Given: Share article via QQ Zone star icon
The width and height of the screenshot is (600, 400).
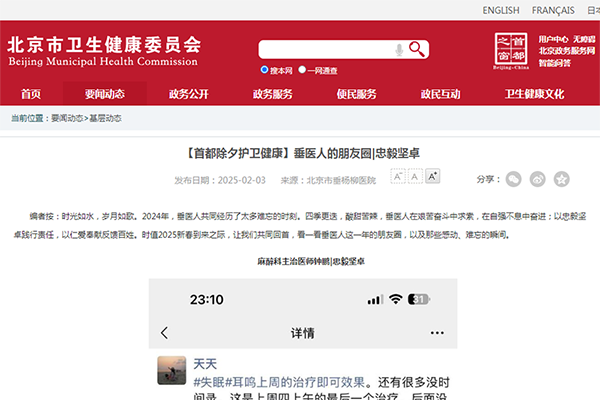Looking at the screenshot, I should (x=562, y=179).
